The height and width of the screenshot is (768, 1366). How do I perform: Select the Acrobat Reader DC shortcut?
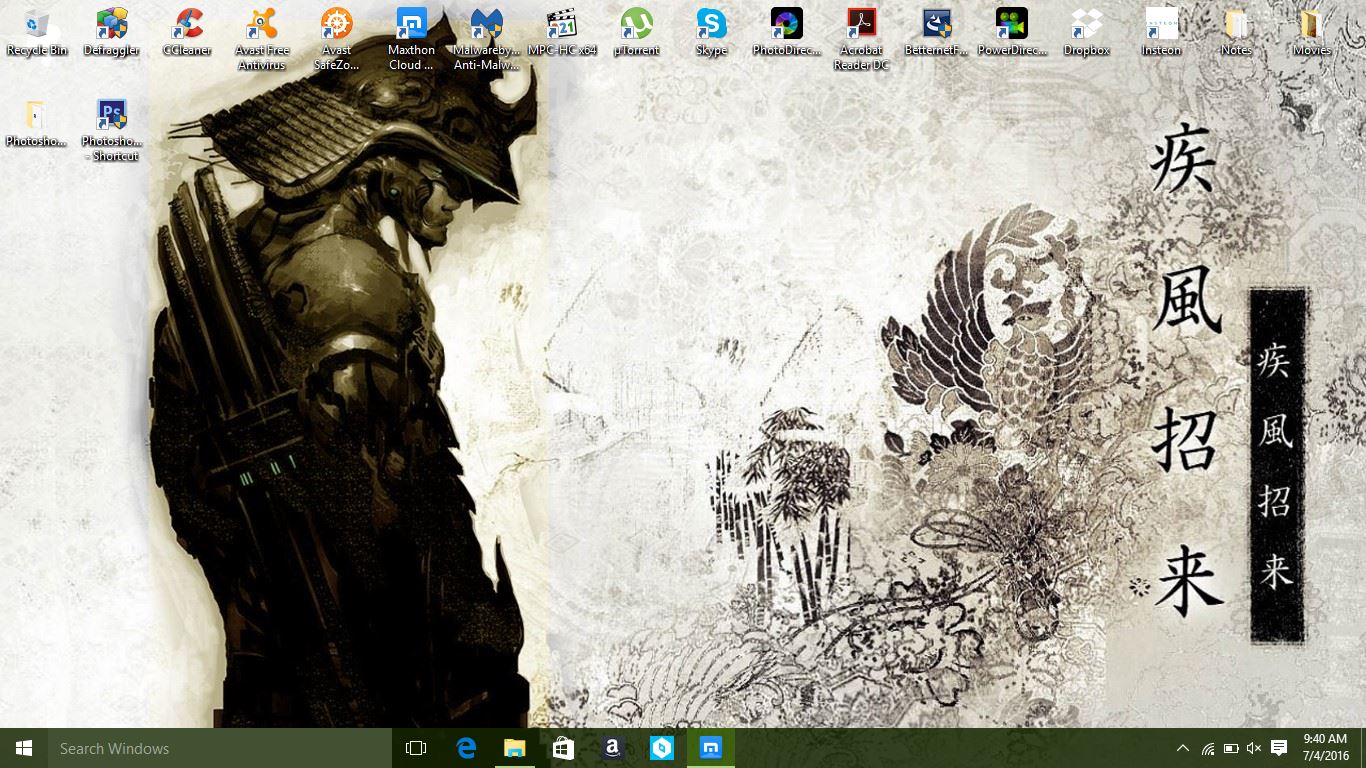pyautogui.click(x=861, y=39)
